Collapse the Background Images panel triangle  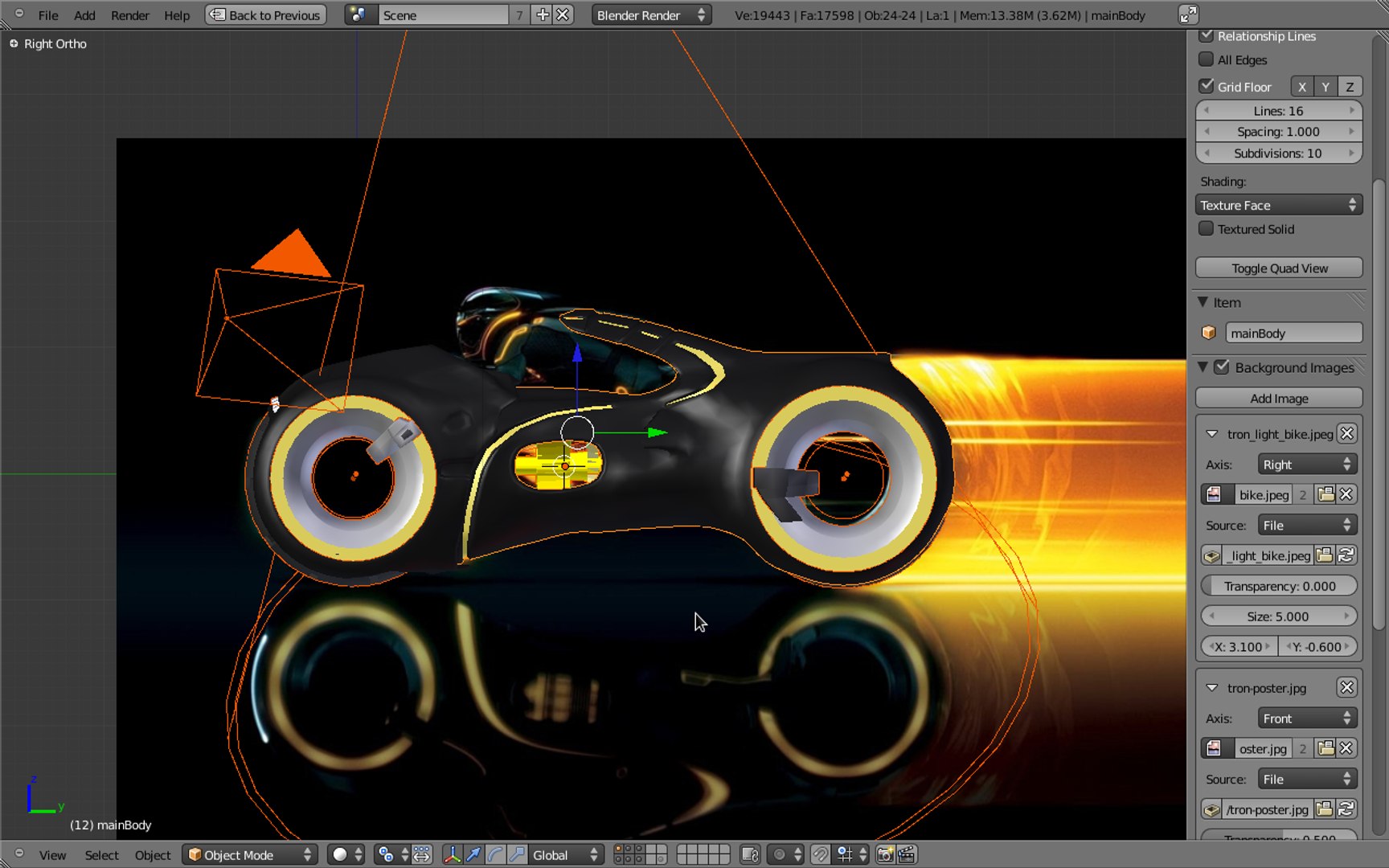tap(1203, 367)
